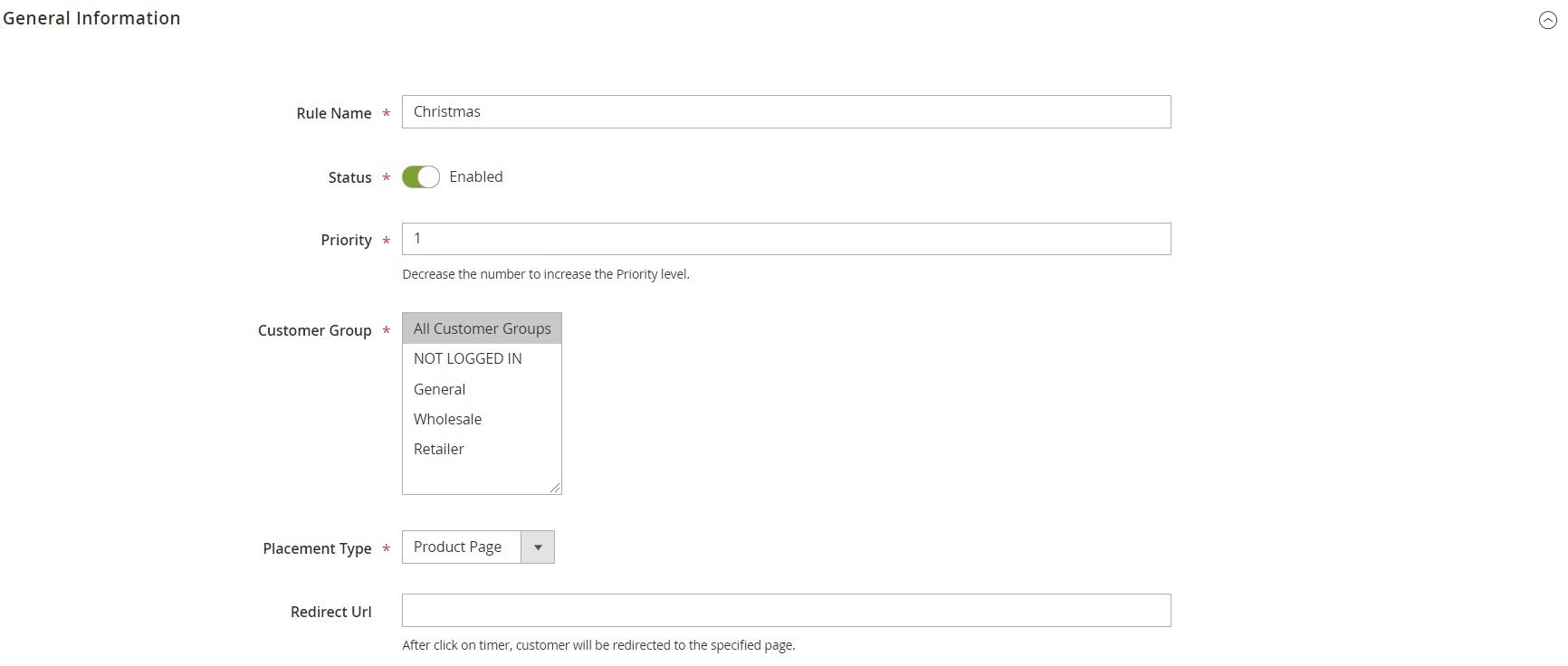The image size is (1568, 666).
Task: Click the Priority label
Action: [x=346, y=240]
